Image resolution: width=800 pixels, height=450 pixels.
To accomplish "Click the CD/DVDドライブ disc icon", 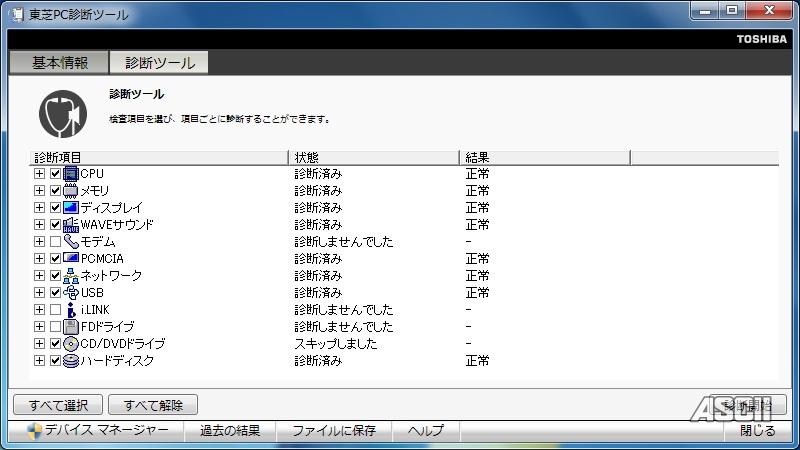I will click(71, 344).
